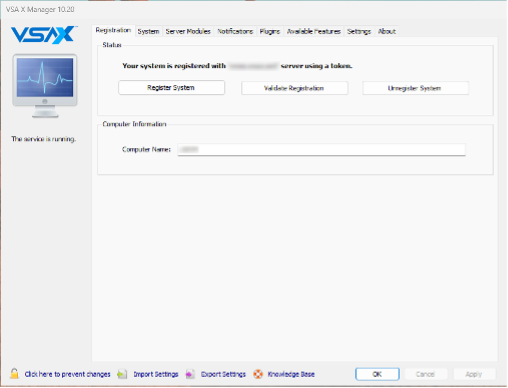Show the Available Features tab
The height and width of the screenshot is (388, 508).
(314, 31)
